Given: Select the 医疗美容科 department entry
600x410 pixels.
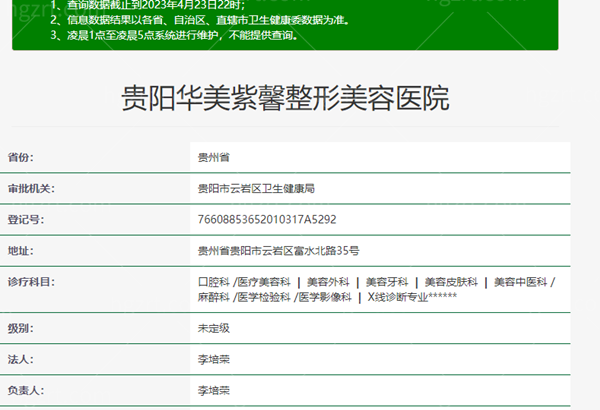Looking at the screenshot, I should click(x=264, y=282).
